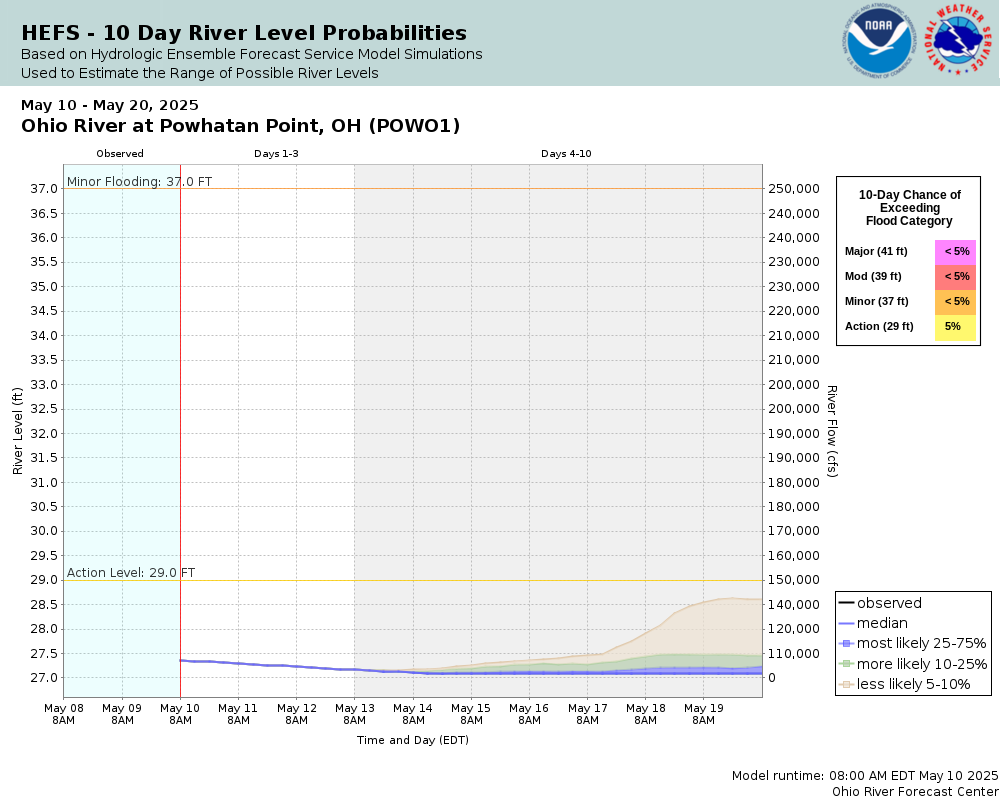Click the Action Level 29.0 FT label
This screenshot has height=800, width=1000.
point(131,572)
